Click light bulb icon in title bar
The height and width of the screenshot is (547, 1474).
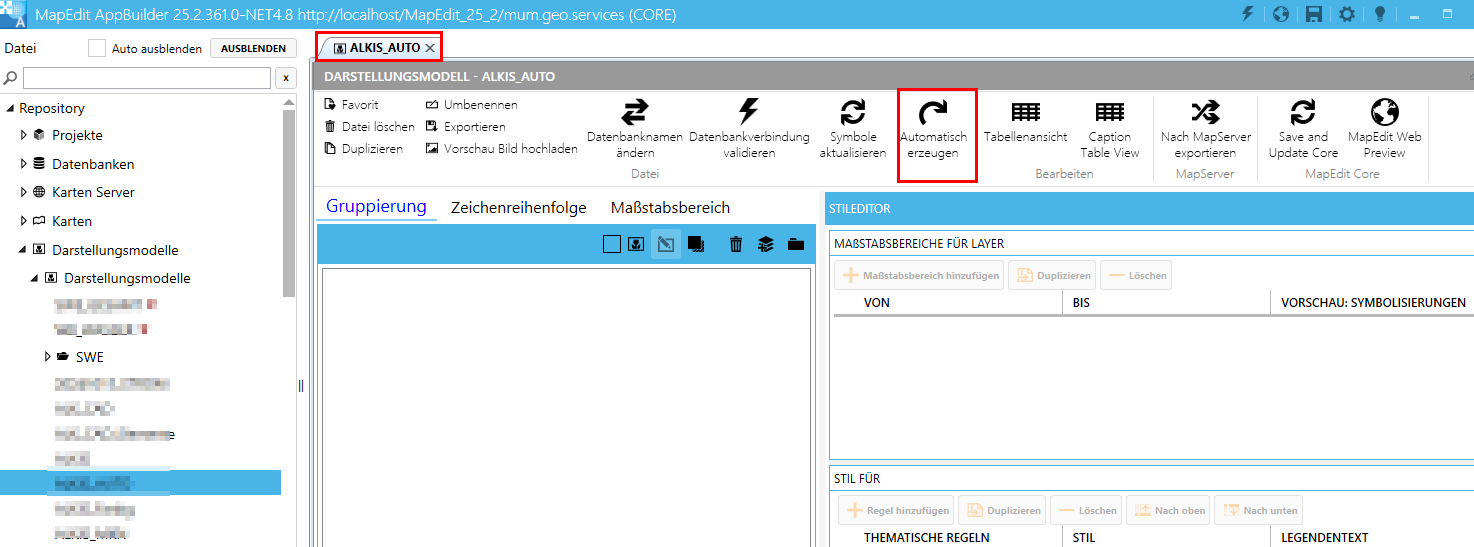[x=1380, y=14]
